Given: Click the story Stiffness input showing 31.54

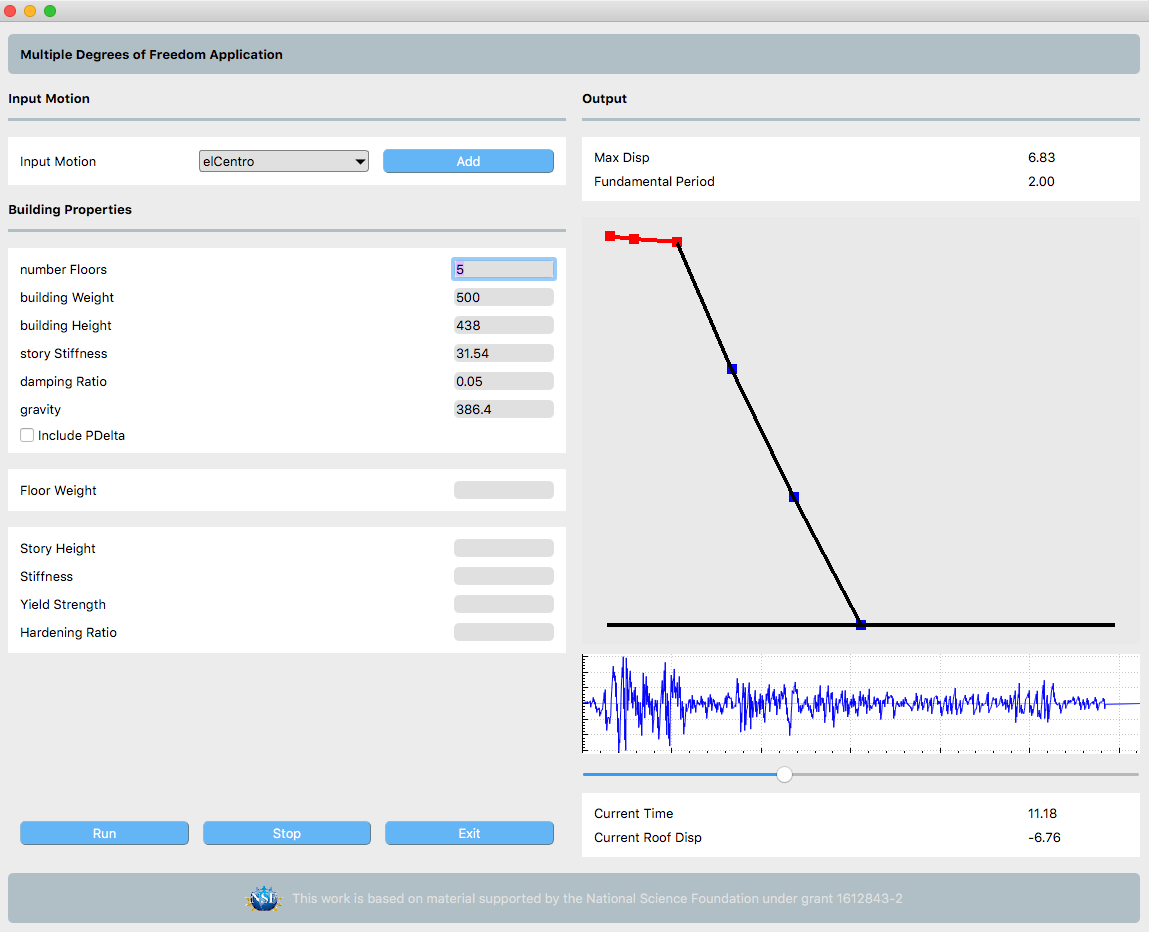Looking at the screenshot, I should (x=503, y=352).
